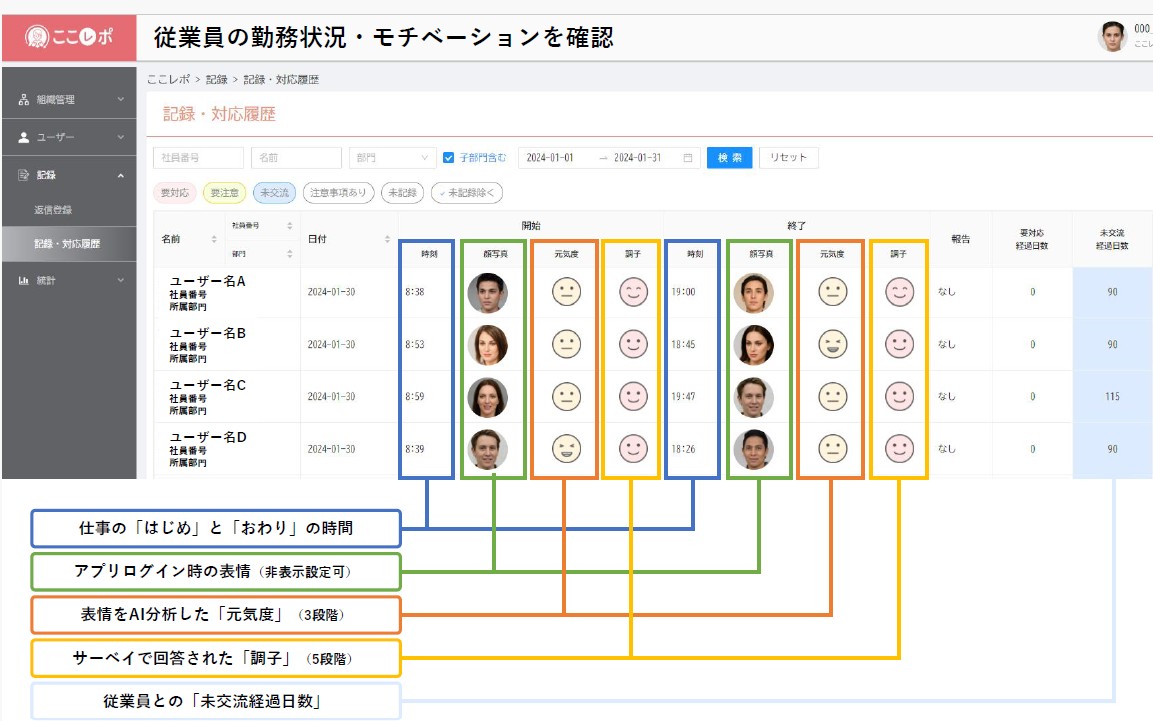Click the 名前 input field
The image size is (1153, 721).
coord(296,157)
